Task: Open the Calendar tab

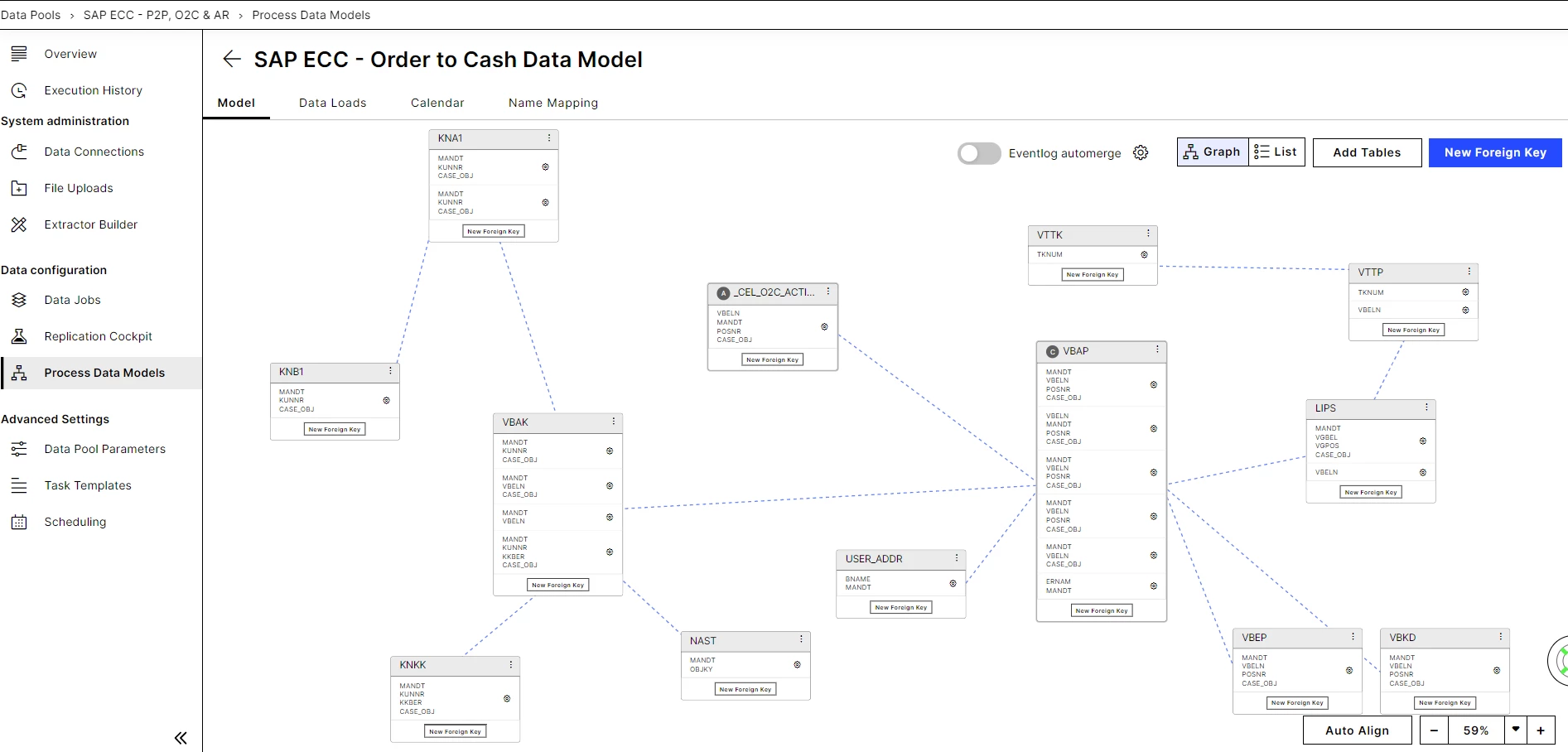Action: tap(437, 103)
